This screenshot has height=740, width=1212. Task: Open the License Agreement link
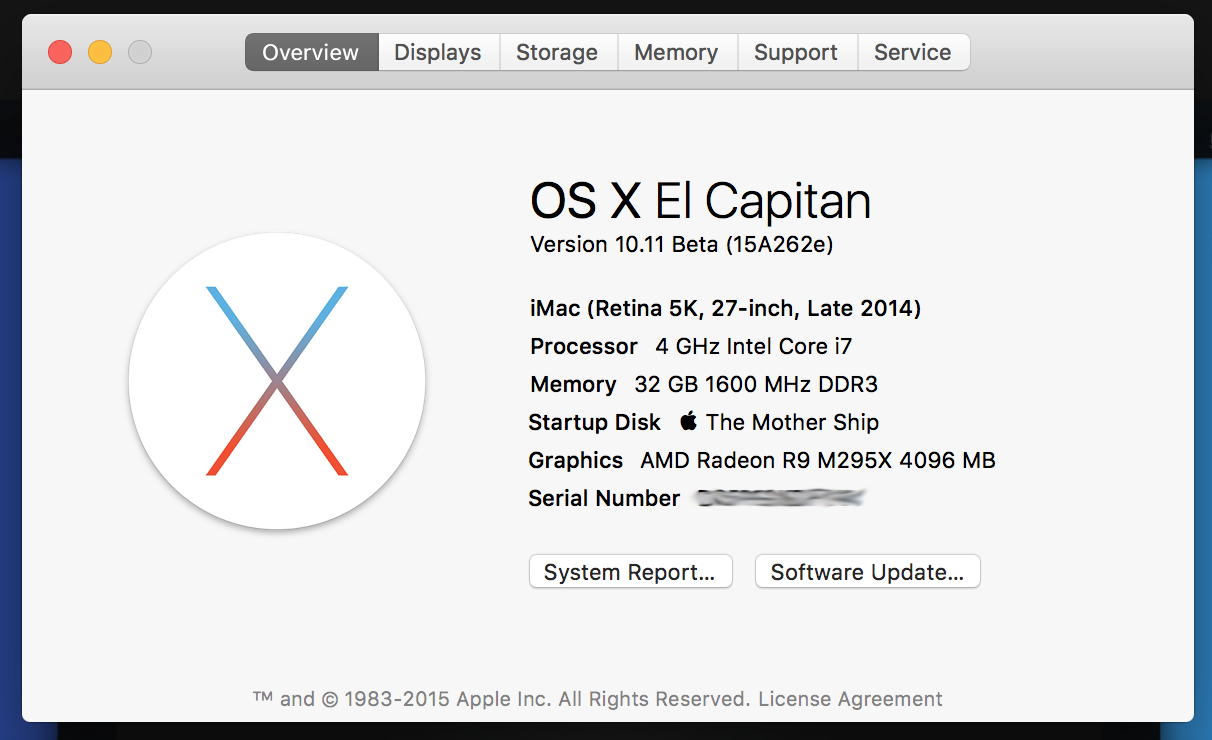(850, 699)
